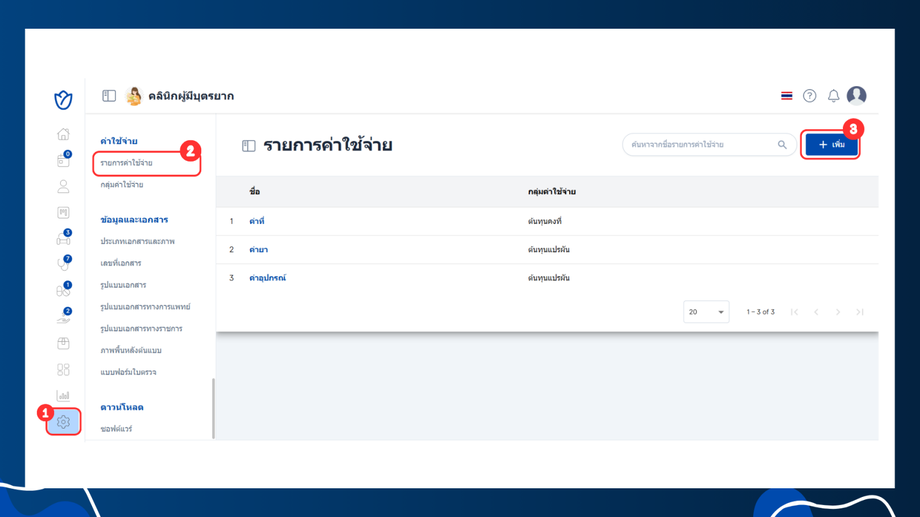Select รูปแบบเอกสารทางการแพทย์ menu item
The width and height of the screenshot is (920, 517).
point(145,307)
